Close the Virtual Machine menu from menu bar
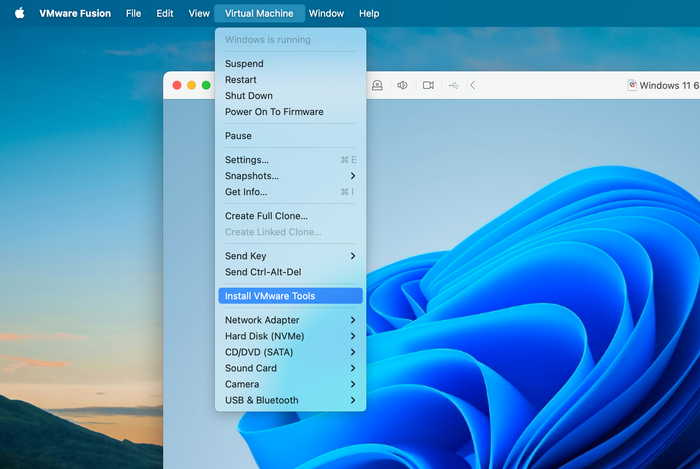 tap(259, 13)
